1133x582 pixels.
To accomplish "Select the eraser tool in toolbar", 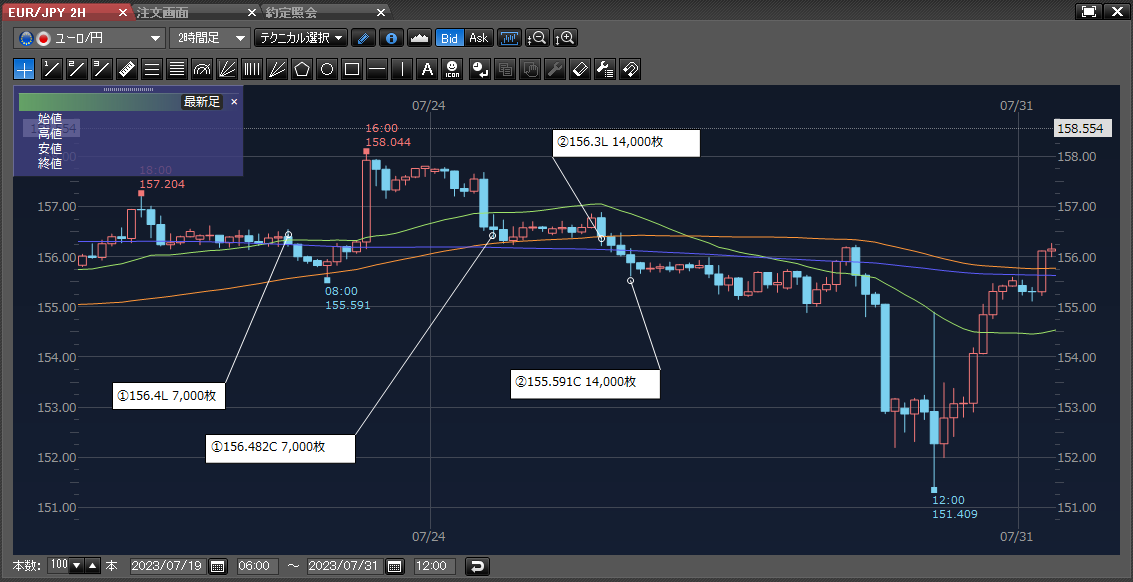I will coord(579,69).
